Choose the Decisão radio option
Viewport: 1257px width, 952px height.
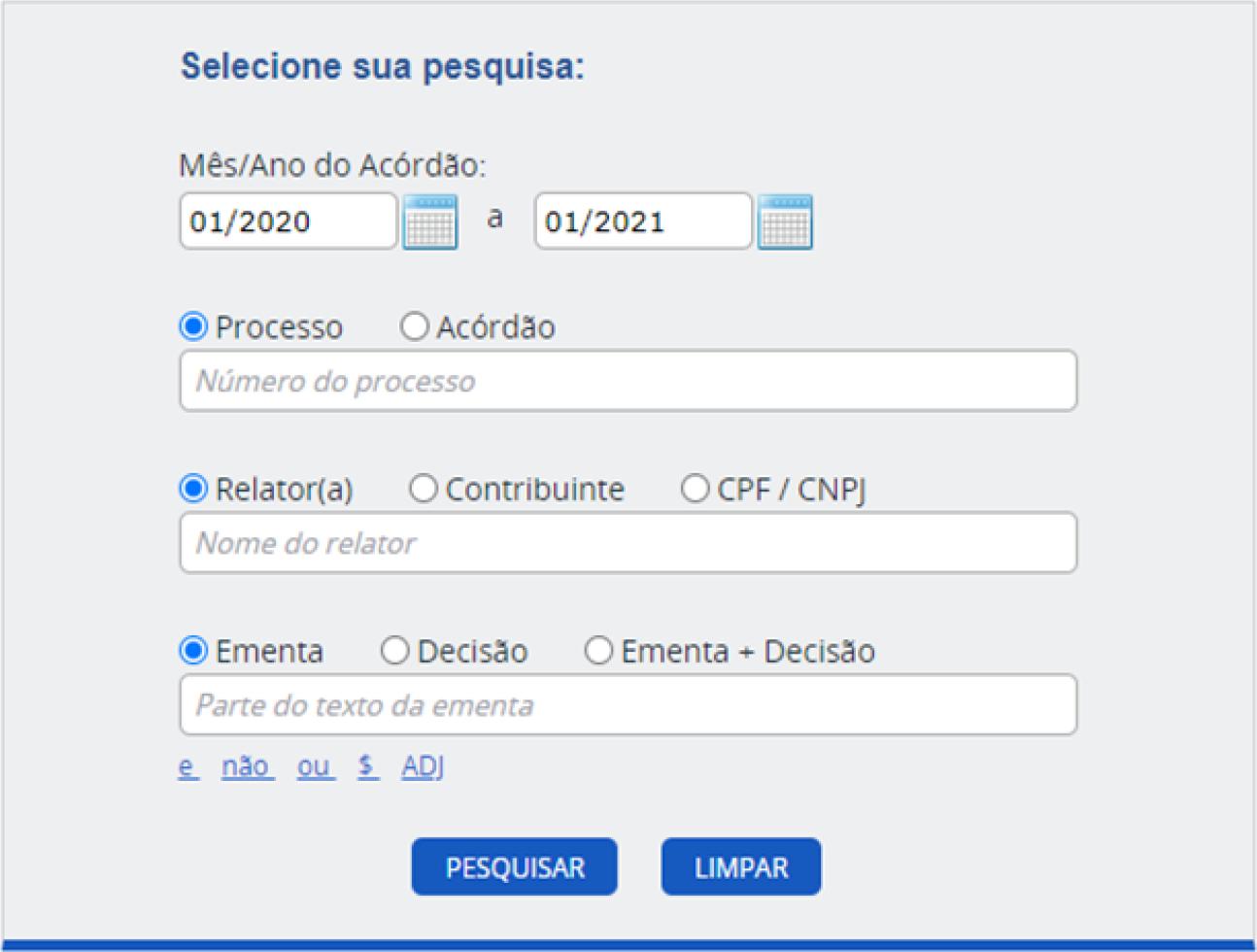pyautogui.click(x=395, y=651)
